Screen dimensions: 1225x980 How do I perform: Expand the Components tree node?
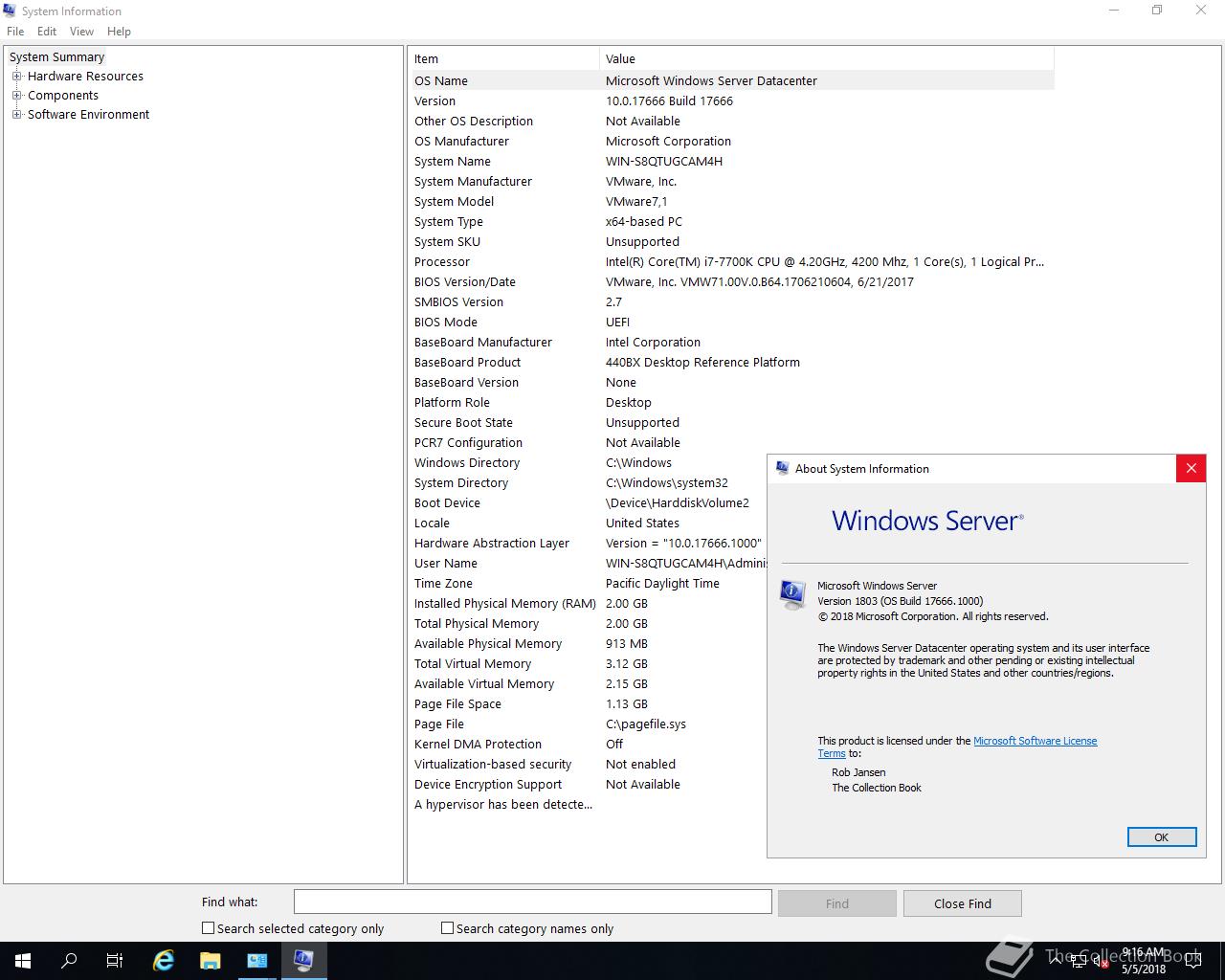tap(16, 95)
